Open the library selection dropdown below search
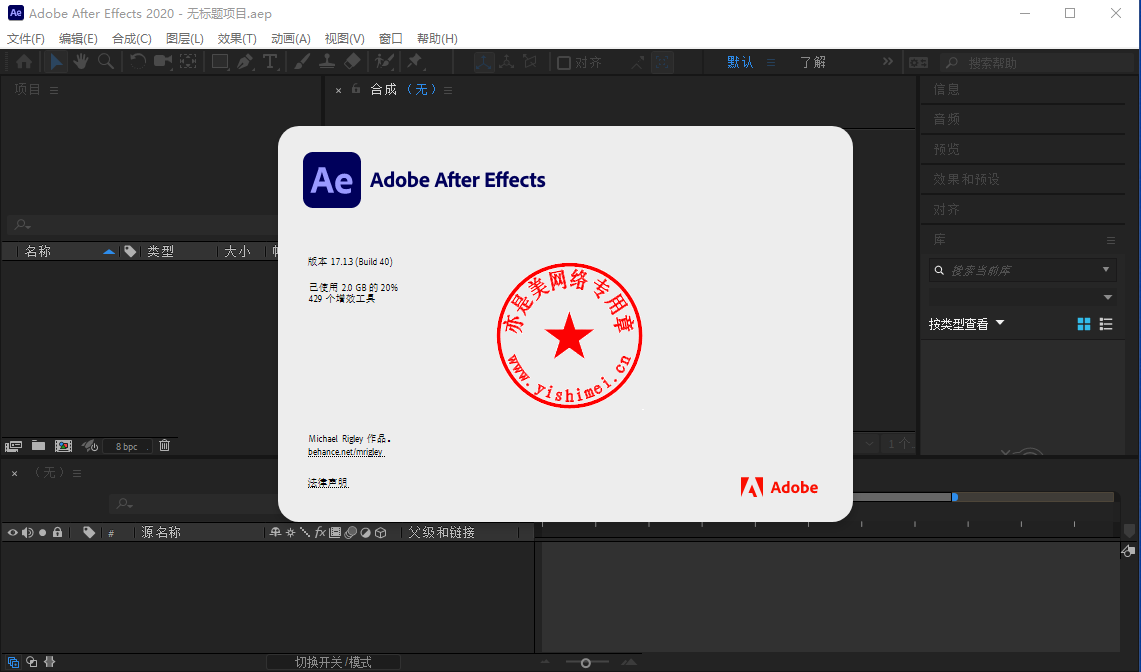1141x672 pixels. coord(1108,297)
